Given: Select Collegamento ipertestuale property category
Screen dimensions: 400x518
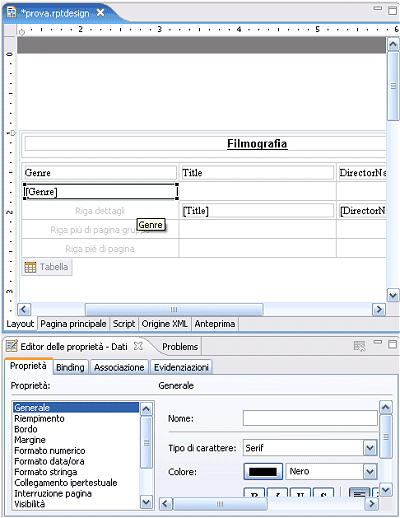Looking at the screenshot, I should coord(66,483).
